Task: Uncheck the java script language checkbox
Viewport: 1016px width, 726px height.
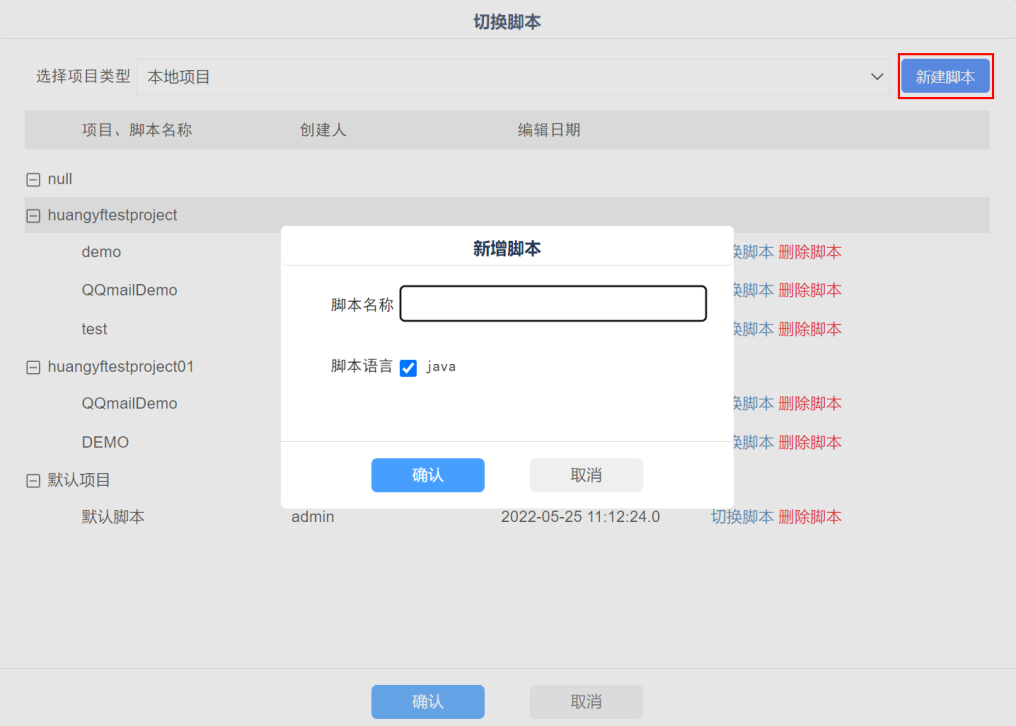Action: (408, 368)
